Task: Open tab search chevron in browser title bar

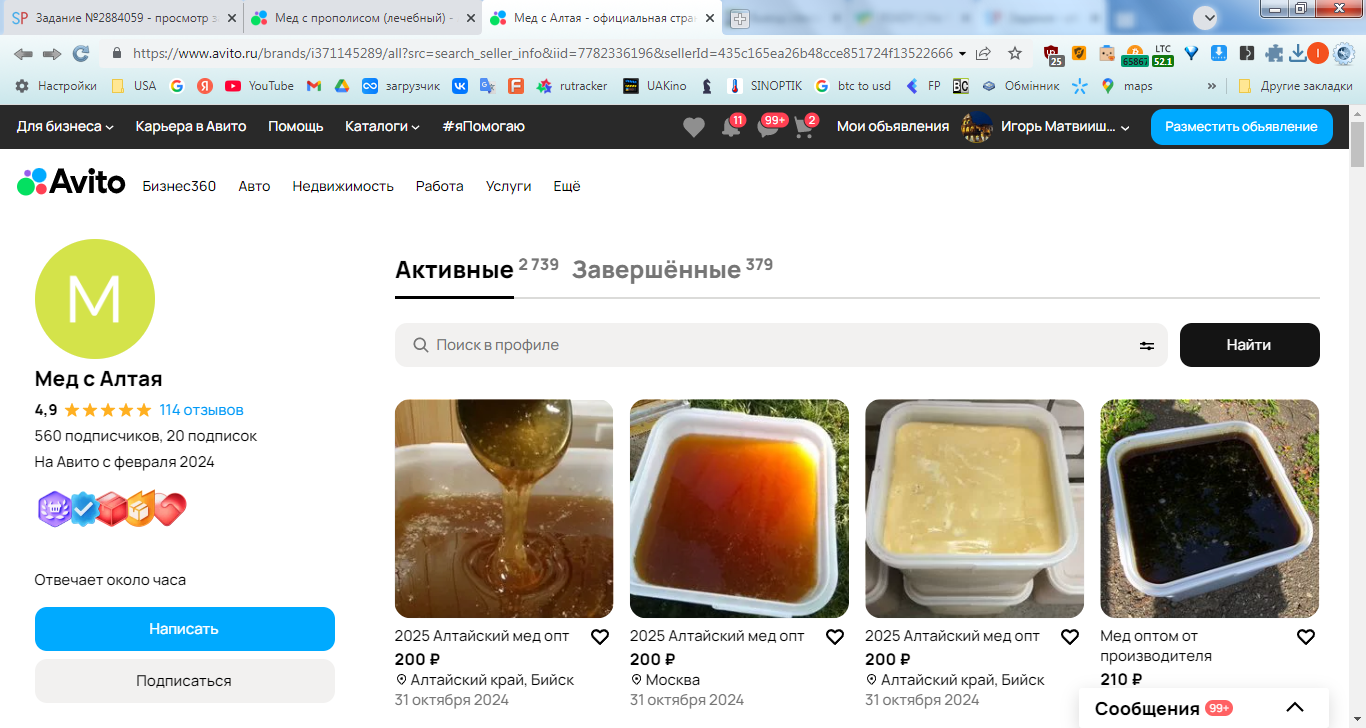Action: (x=1206, y=17)
